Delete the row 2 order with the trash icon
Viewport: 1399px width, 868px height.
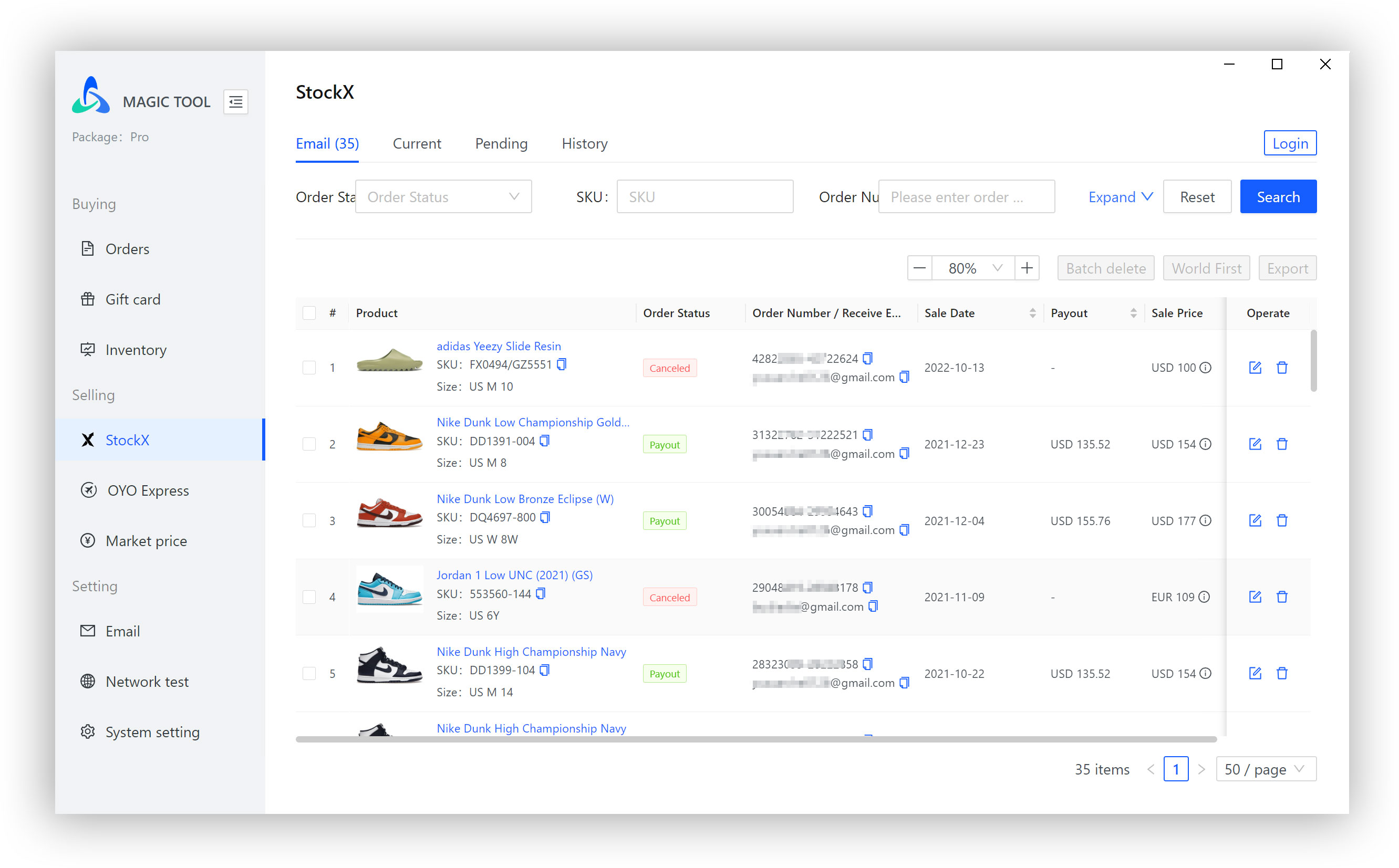pyautogui.click(x=1282, y=444)
